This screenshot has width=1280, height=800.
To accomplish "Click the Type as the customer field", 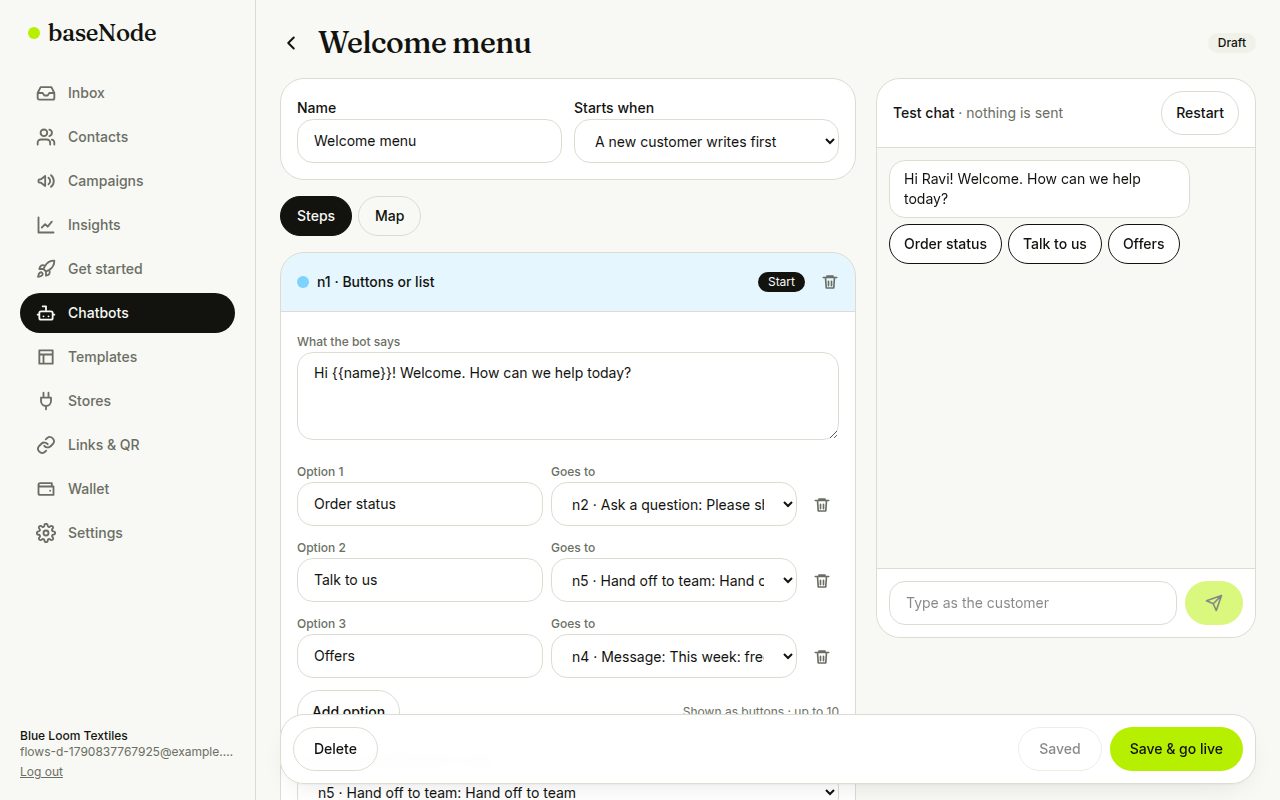I will (x=1033, y=603).
